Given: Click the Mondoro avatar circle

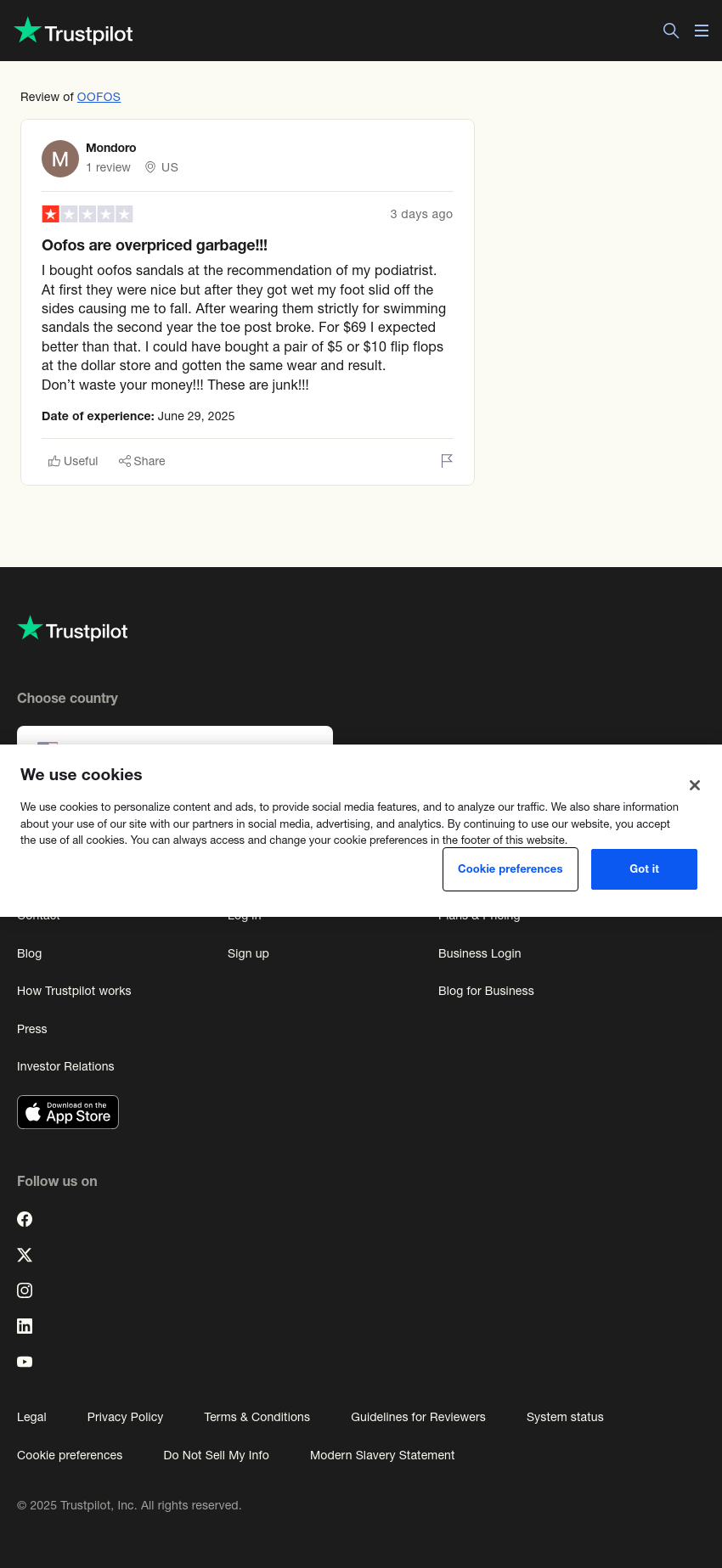Looking at the screenshot, I should [60, 159].
